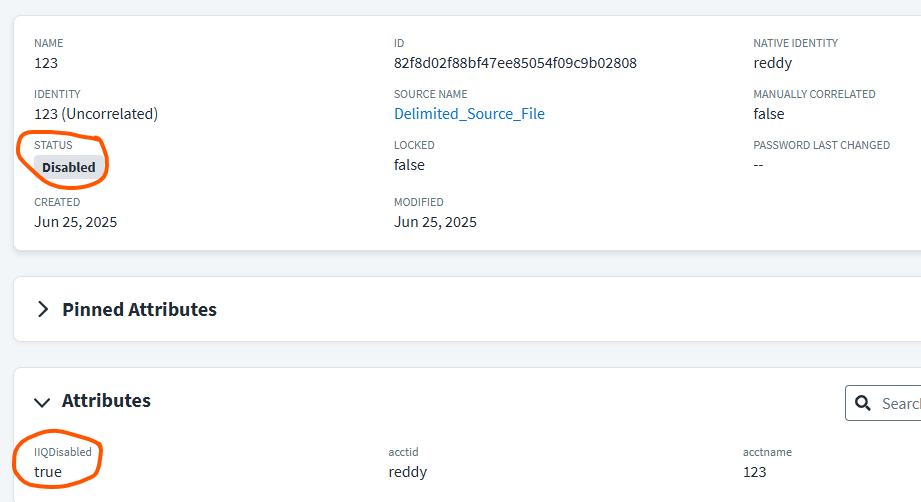Click the Created date Jun 25, 2025
Screen dimensions: 921x502
pos(75,222)
